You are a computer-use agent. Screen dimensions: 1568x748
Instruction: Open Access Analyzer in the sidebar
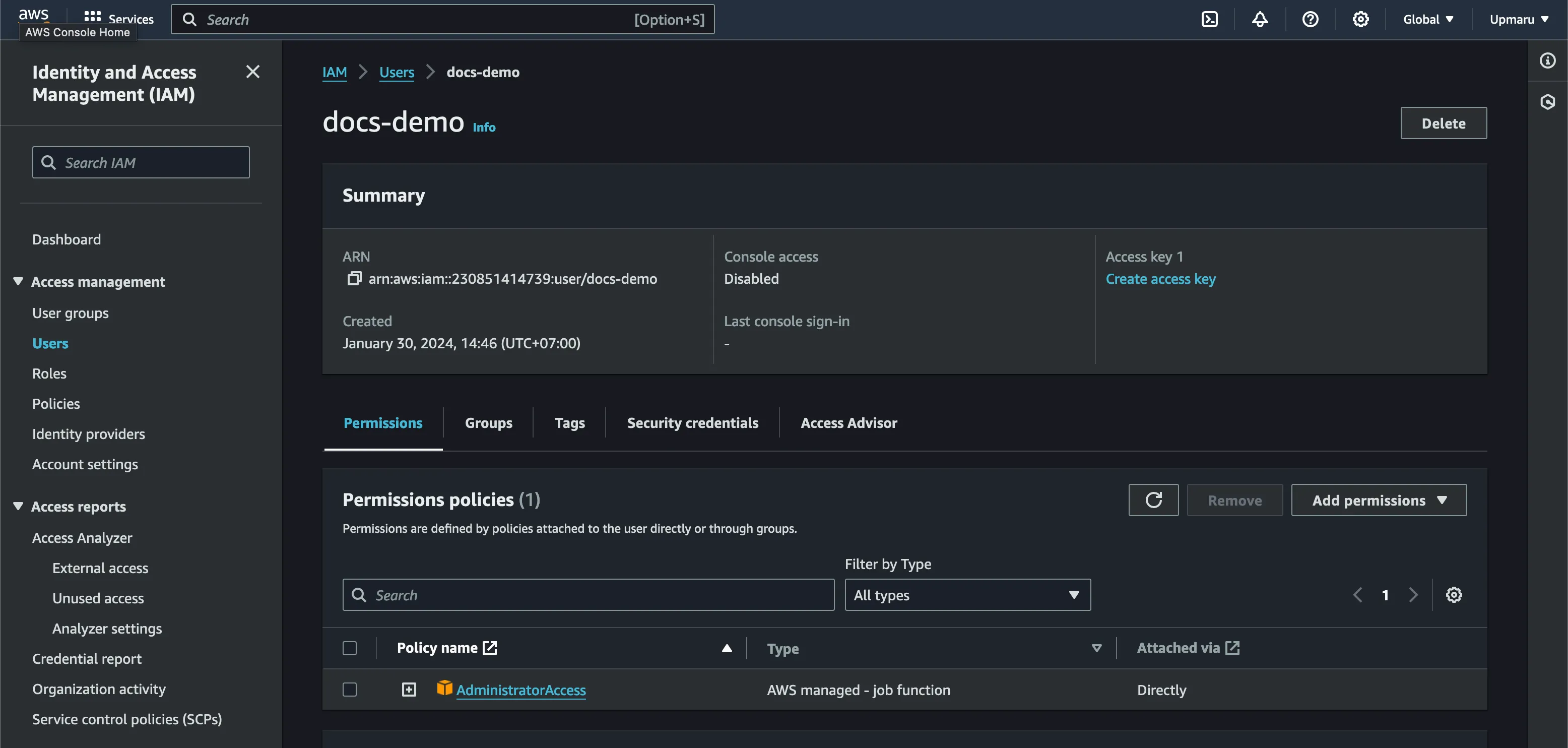[x=82, y=537]
